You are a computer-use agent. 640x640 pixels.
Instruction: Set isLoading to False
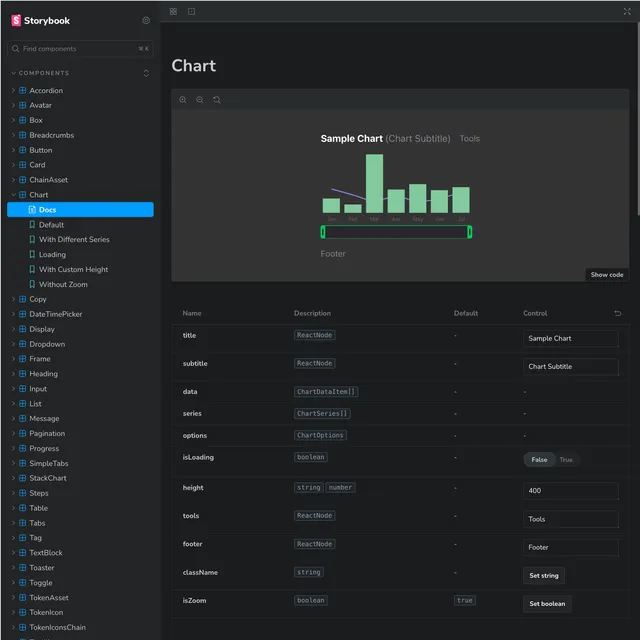(539, 460)
